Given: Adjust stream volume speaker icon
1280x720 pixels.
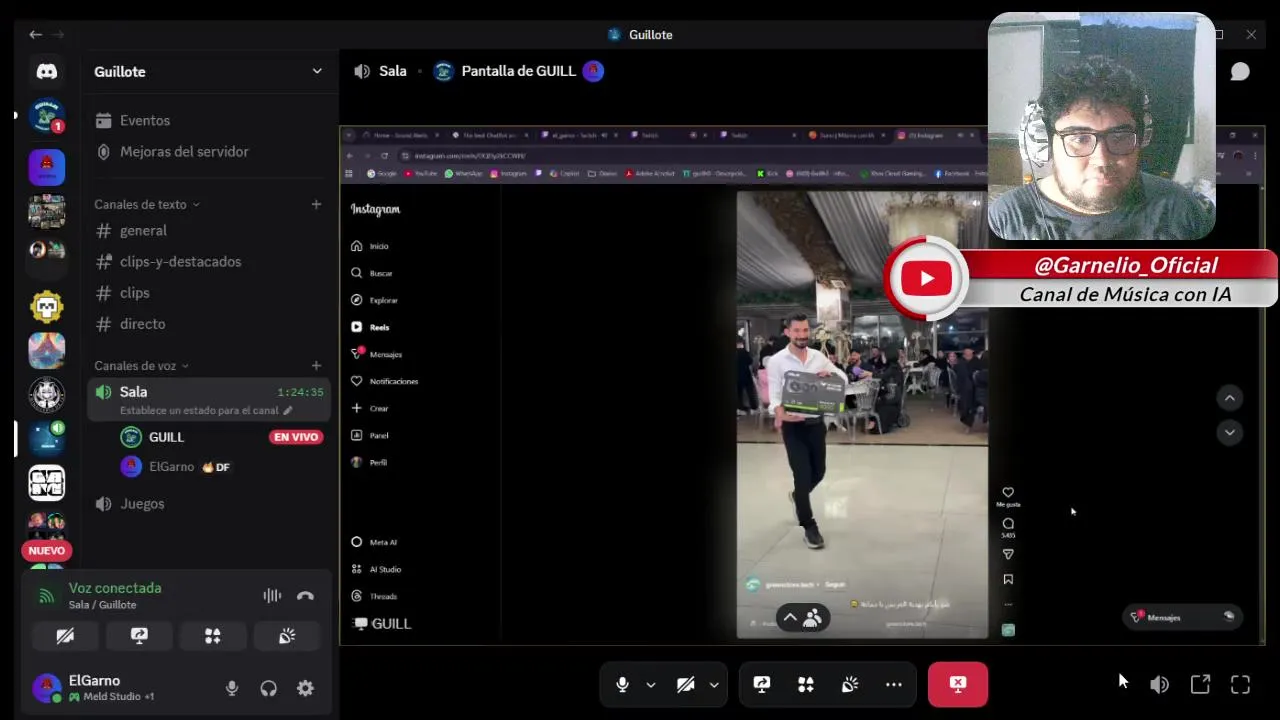Looking at the screenshot, I should tap(1159, 685).
